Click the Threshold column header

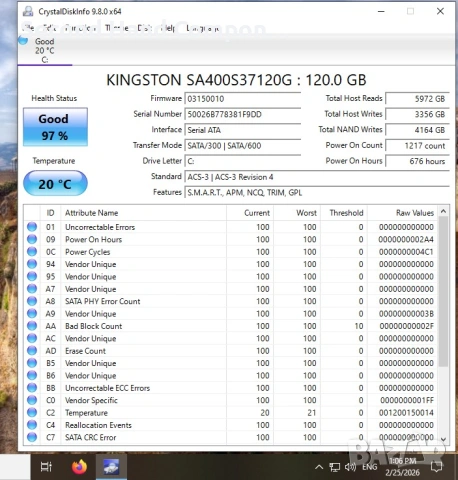344,213
